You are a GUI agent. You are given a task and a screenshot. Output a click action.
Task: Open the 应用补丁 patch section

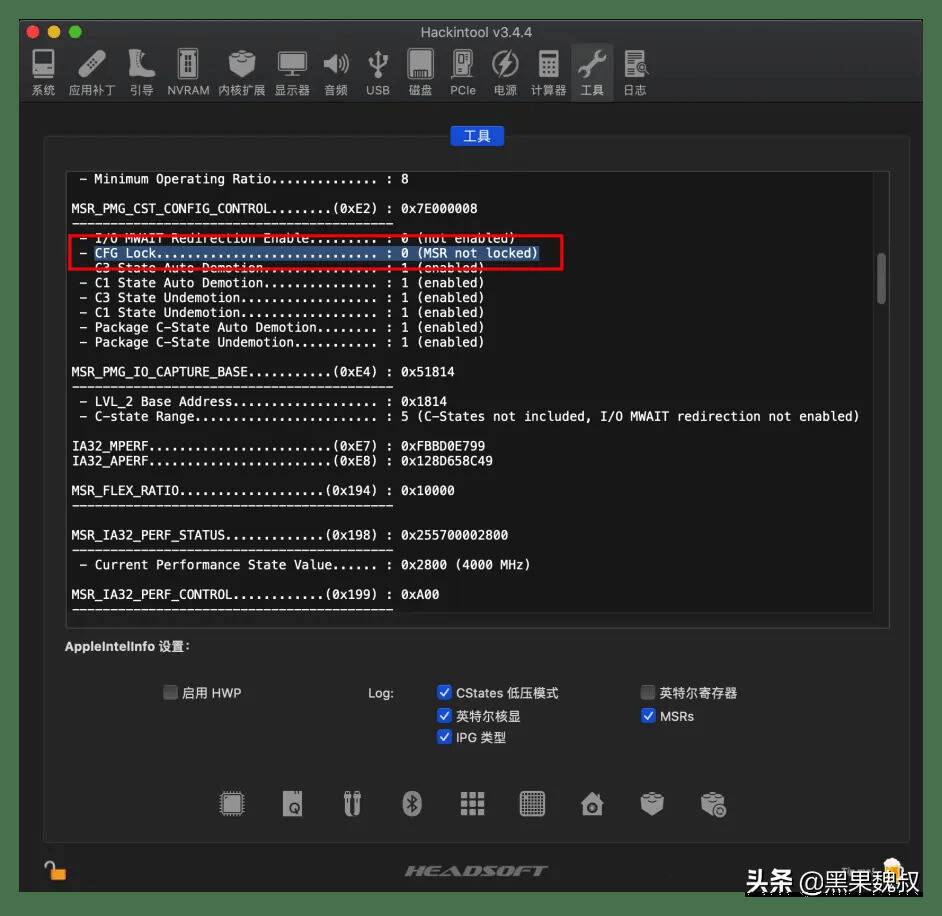[x=91, y=72]
